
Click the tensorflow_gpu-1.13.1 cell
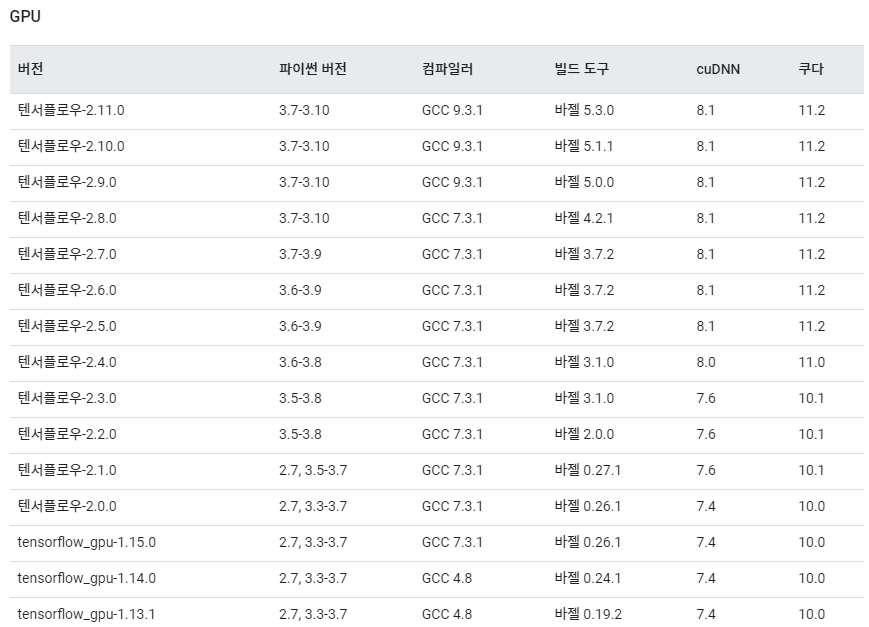tap(86, 614)
